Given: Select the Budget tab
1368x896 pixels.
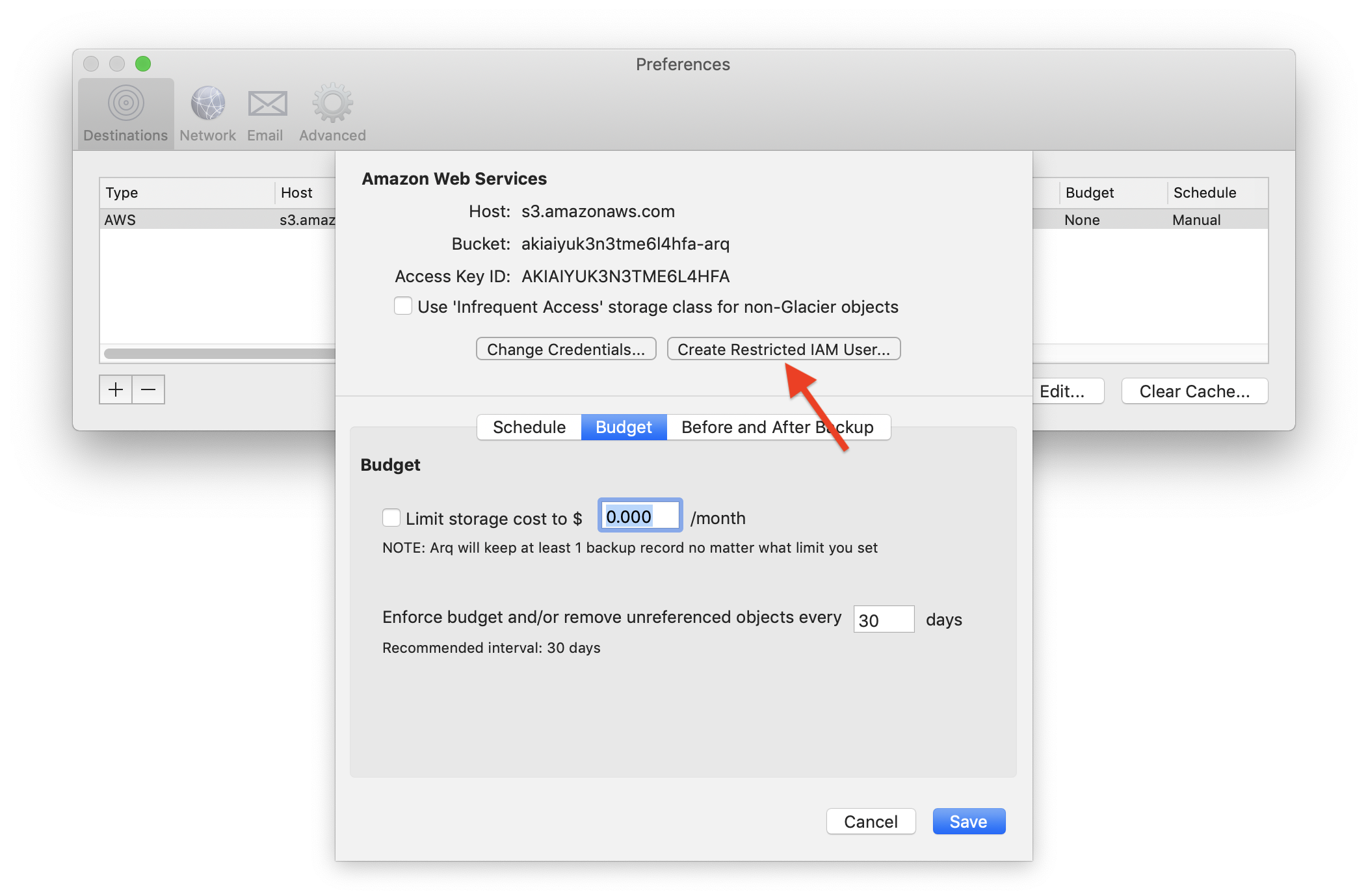Looking at the screenshot, I should point(624,427).
